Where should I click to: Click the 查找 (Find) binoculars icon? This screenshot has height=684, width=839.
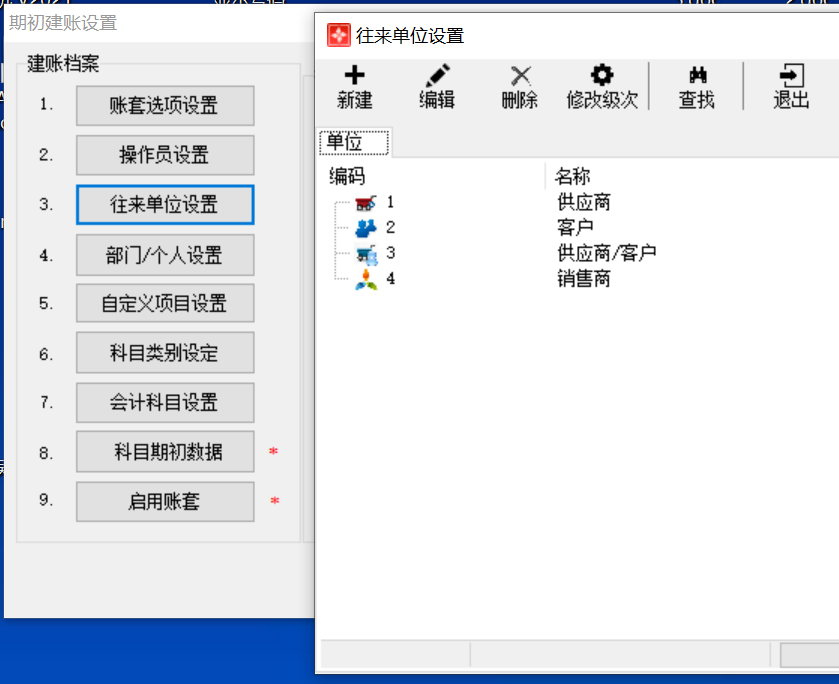point(697,76)
